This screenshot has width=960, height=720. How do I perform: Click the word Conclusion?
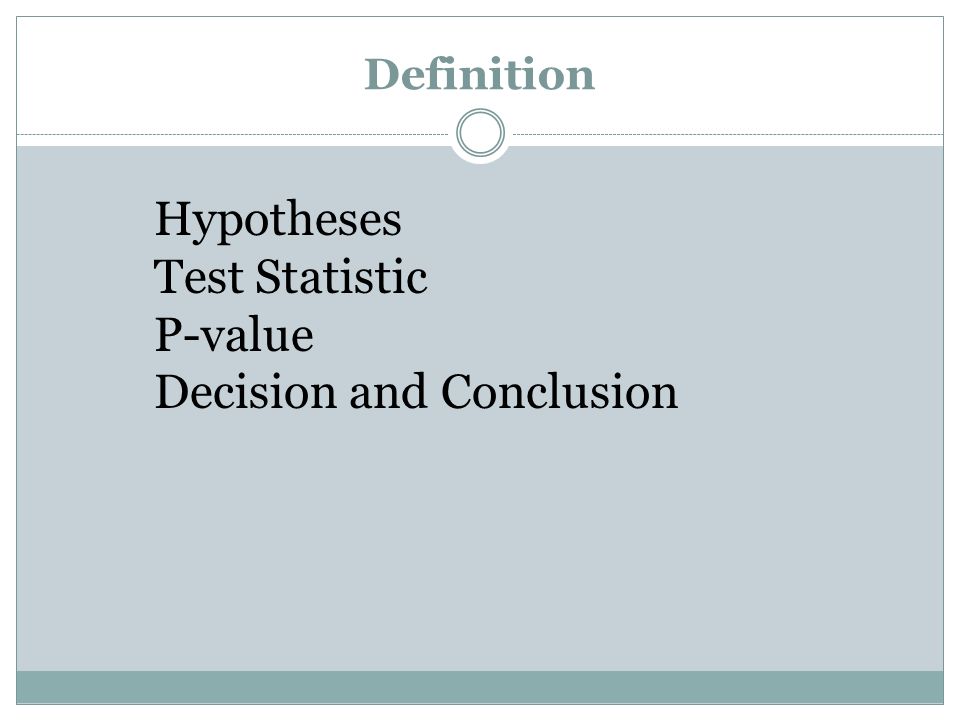[x=560, y=392]
